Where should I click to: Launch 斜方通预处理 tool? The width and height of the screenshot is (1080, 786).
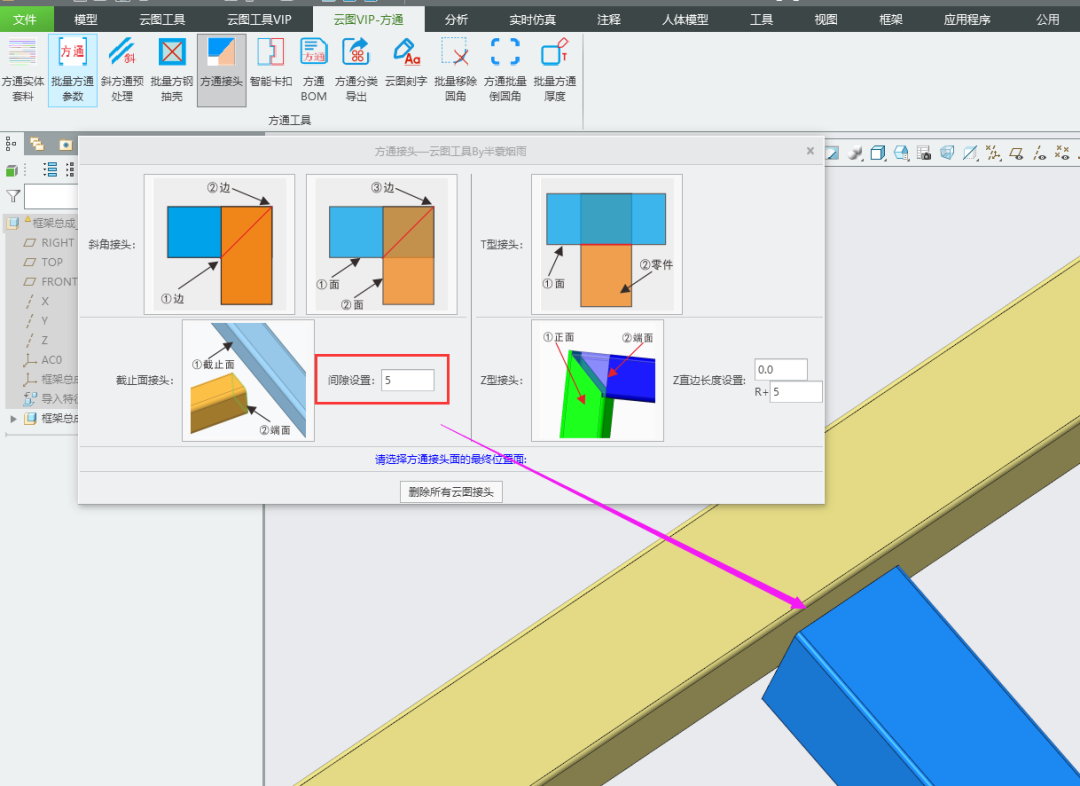coord(122,70)
